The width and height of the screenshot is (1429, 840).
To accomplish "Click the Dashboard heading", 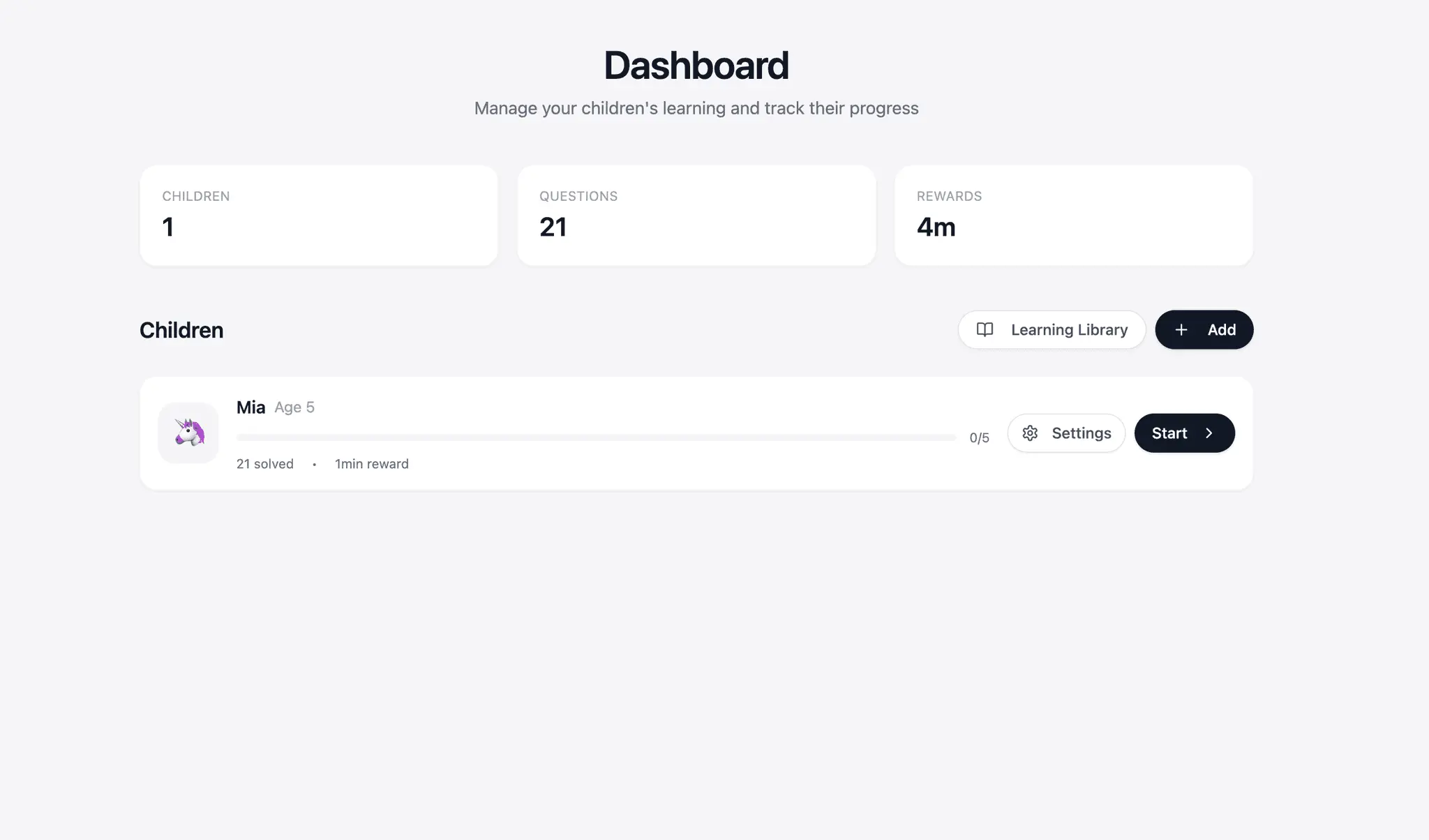I will [696, 66].
